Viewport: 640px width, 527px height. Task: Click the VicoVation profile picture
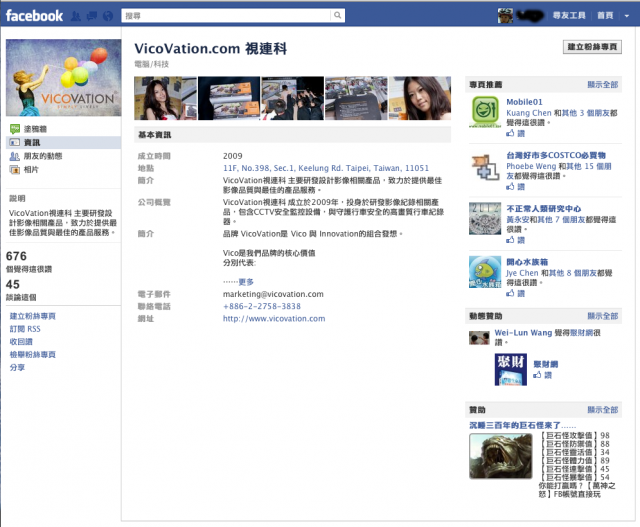pos(64,78)
